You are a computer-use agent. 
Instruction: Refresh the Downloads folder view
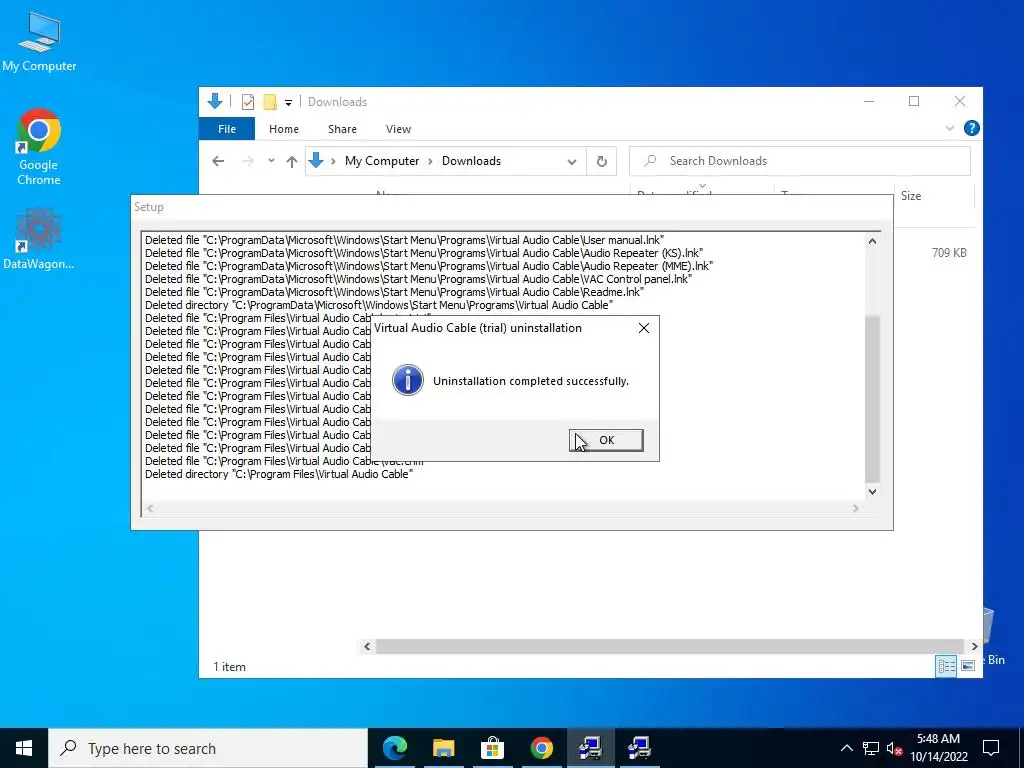pos(601,161)
